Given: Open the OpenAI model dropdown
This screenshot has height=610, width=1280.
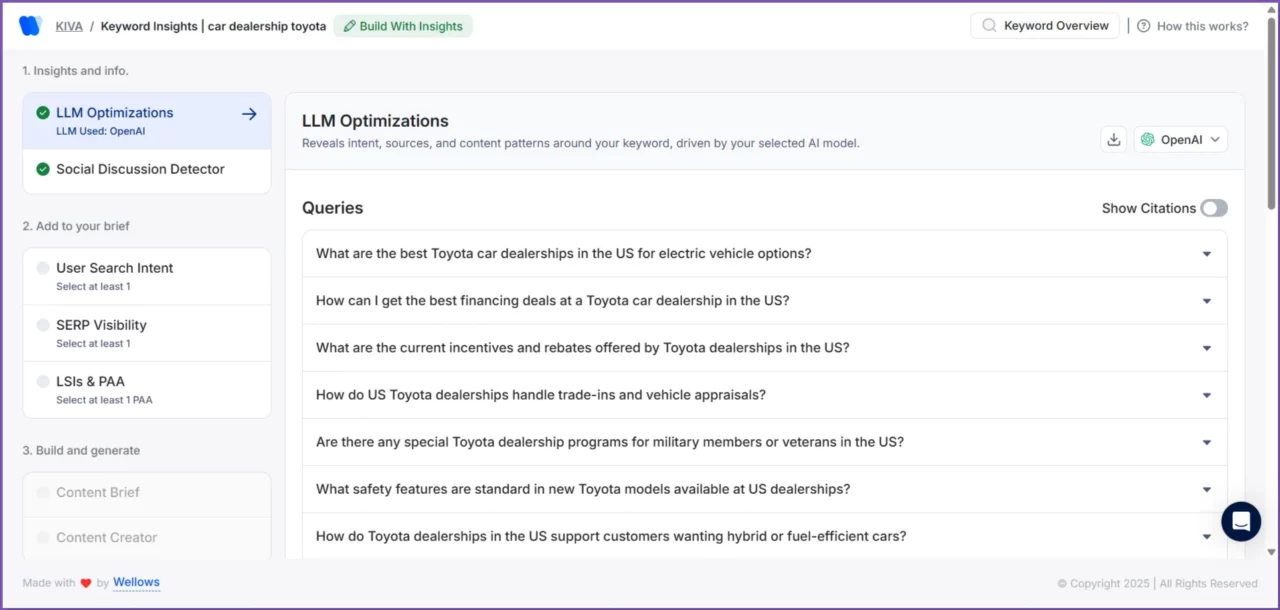Looking at the screenshot, I should tap(1181, 140).
